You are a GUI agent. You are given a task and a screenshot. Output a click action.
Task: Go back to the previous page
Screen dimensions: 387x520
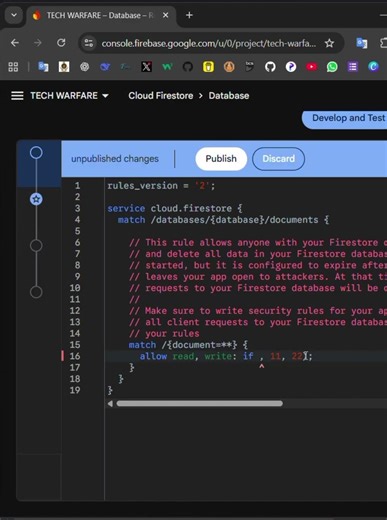(x=15, y=43)
